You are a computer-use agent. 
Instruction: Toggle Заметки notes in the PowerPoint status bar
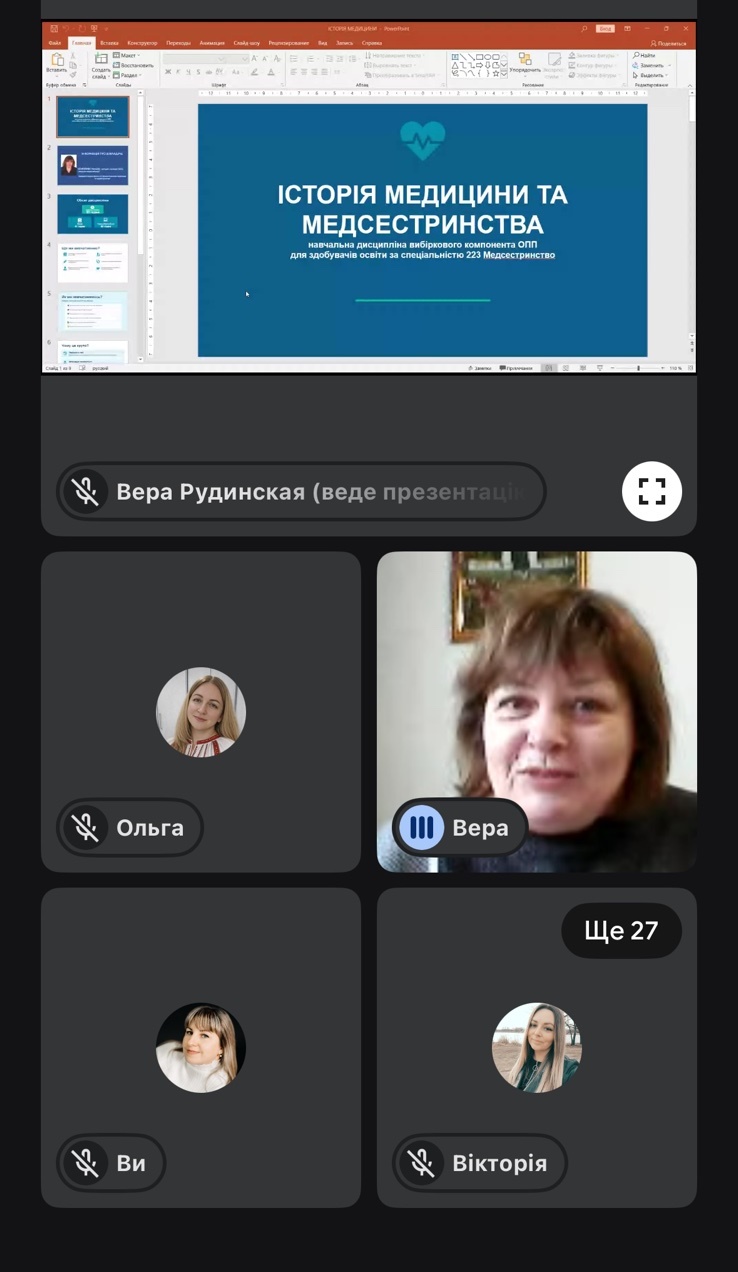[x=480, y=368]
